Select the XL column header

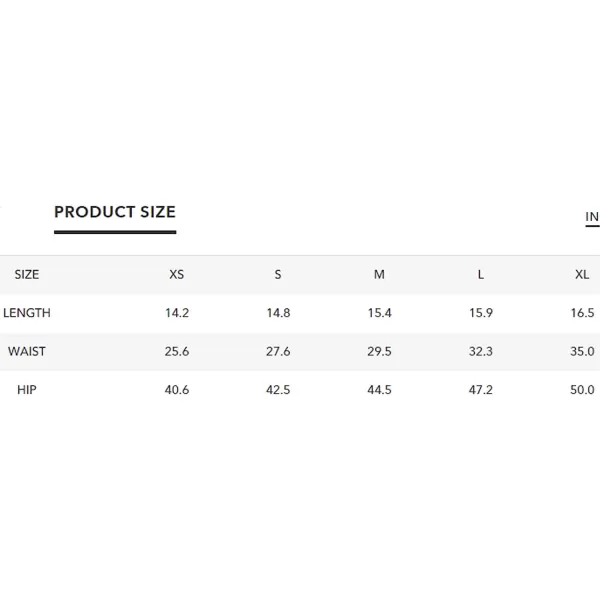point(582,274)
